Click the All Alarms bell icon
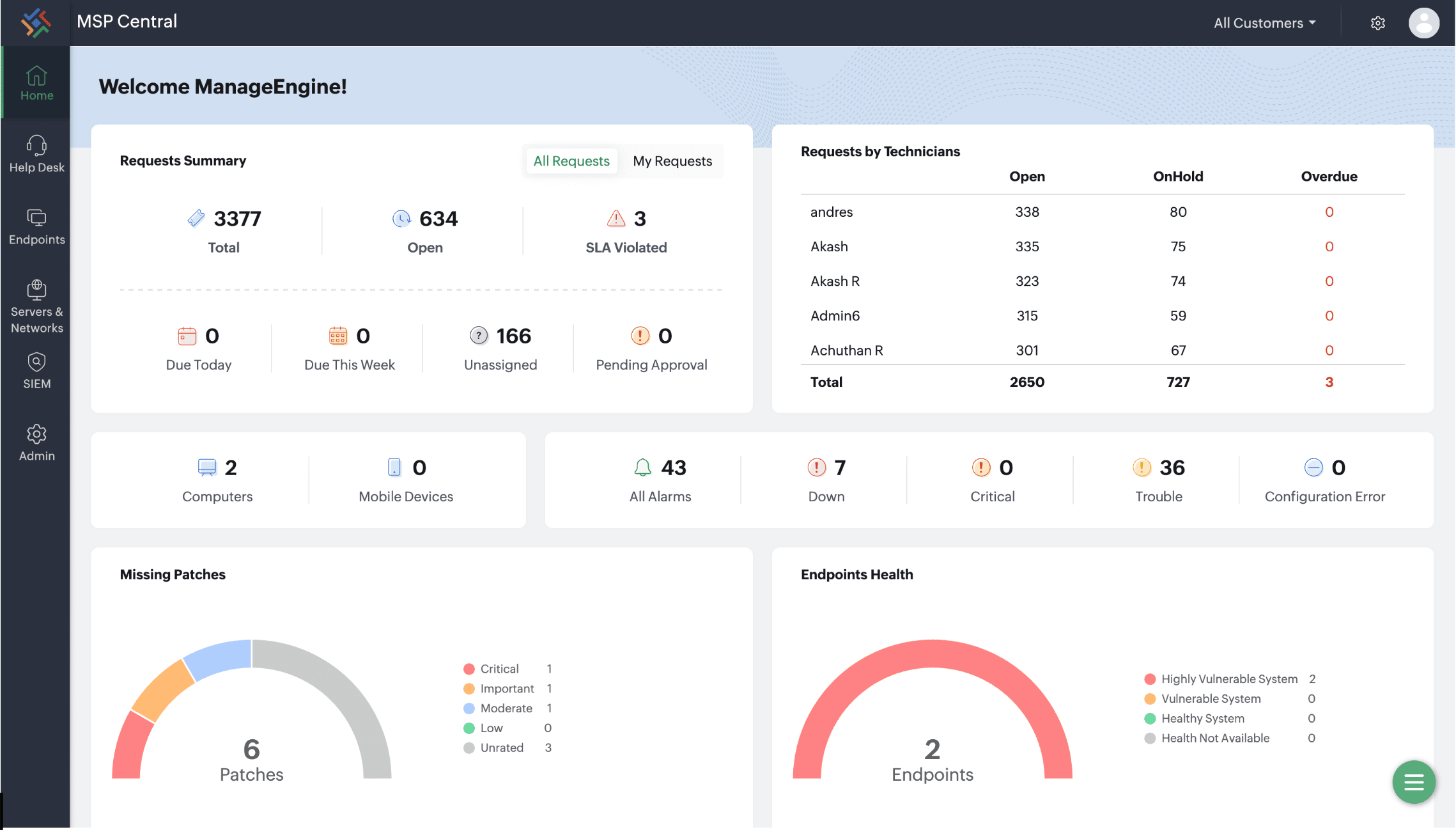The image size is (1456, 830). click(642, 467)
